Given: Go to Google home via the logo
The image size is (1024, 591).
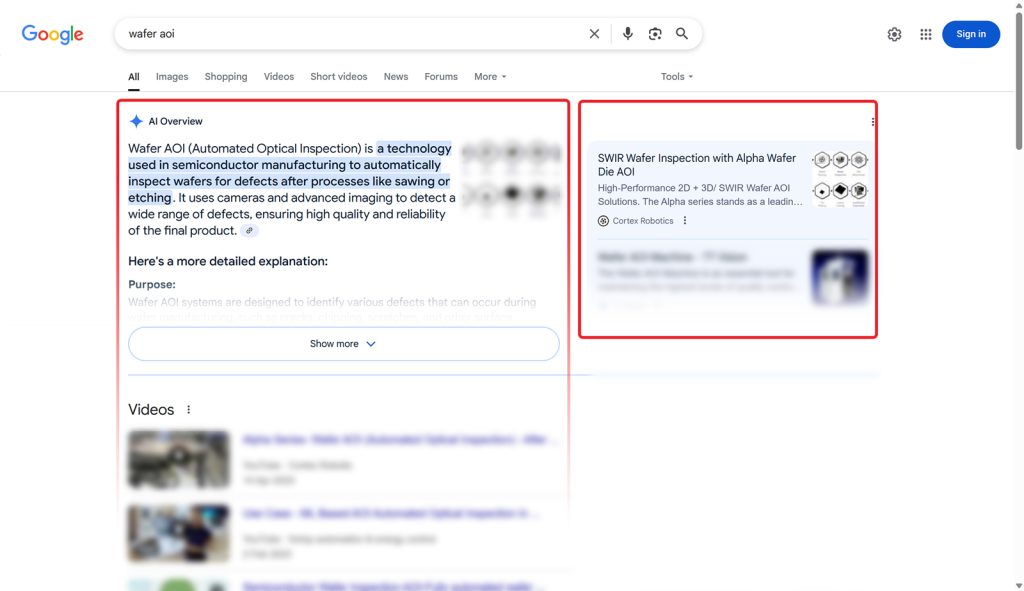Looking at the screenshot, I should 52,35.
